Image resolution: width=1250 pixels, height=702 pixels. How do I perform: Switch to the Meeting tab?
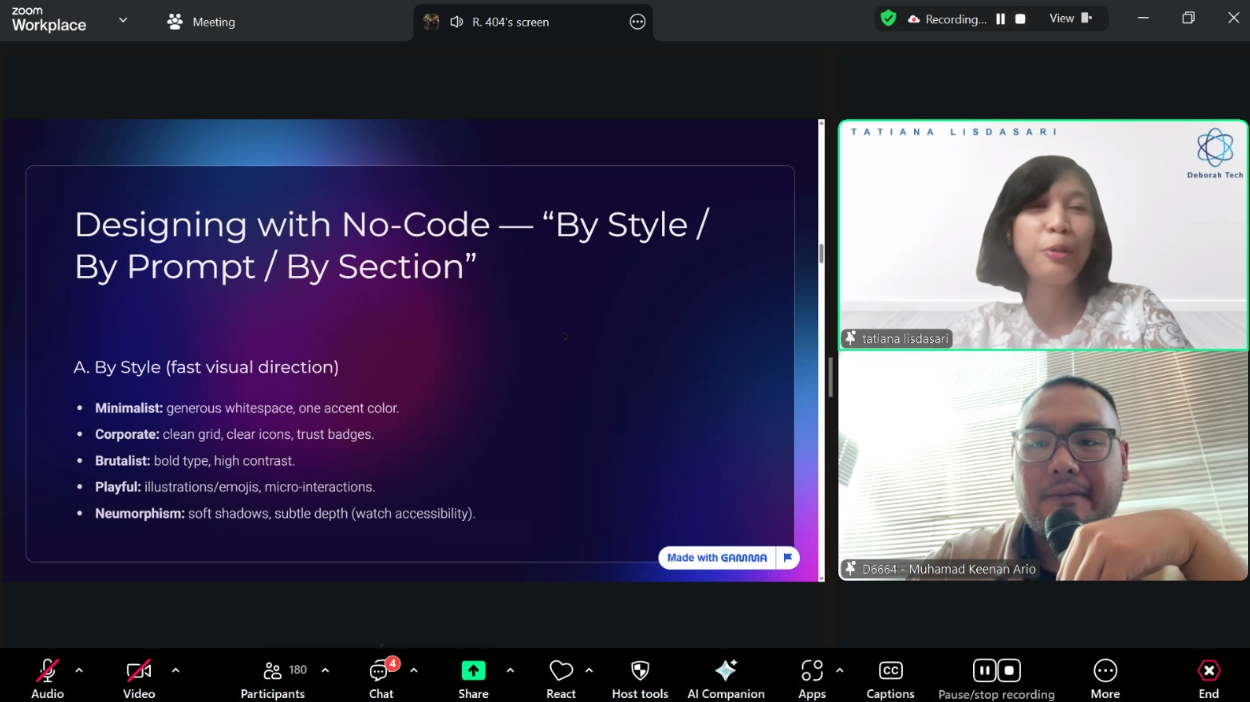201,22
